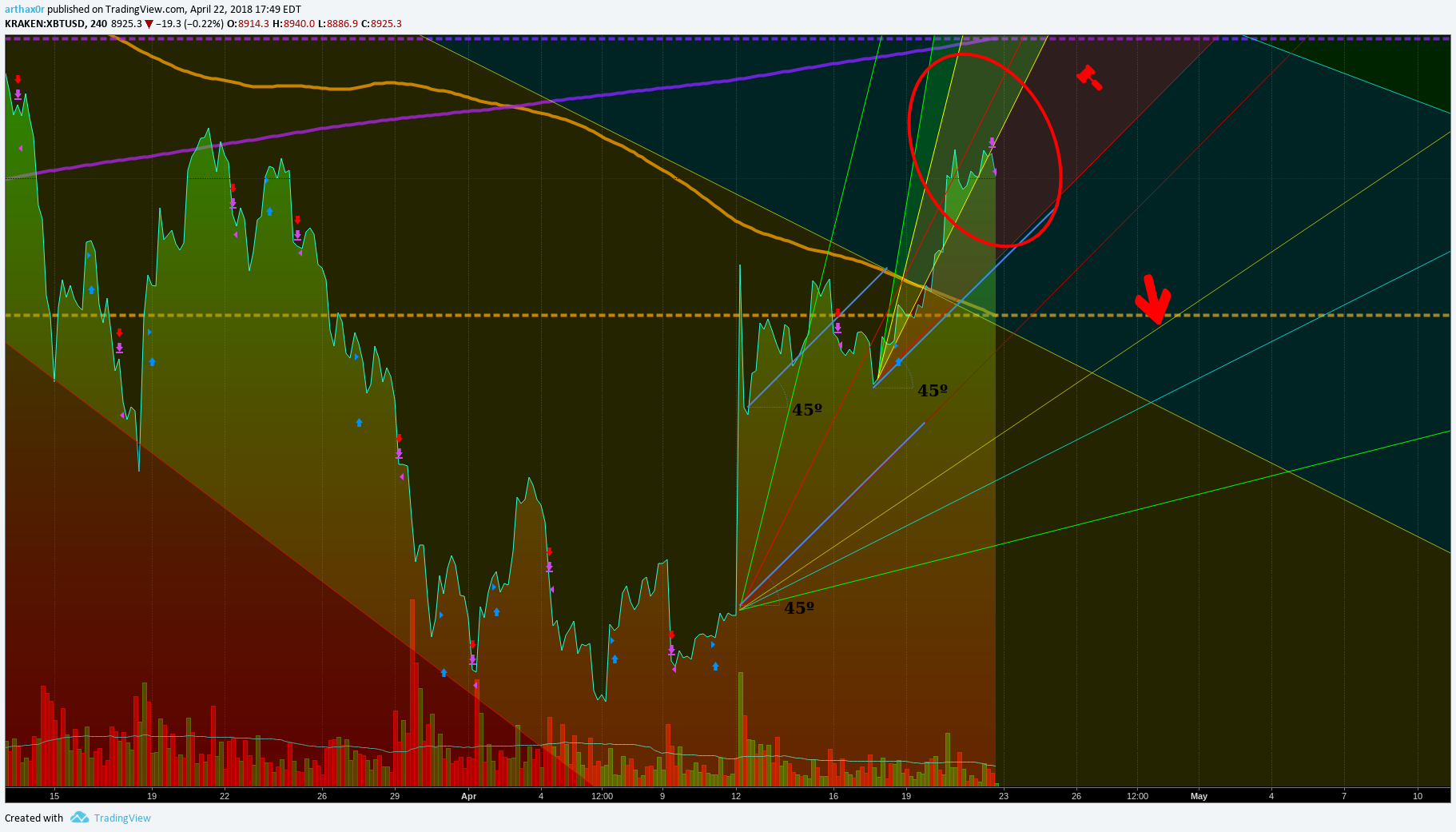The image size is (1456, 832).
Task: Click the 29 date label on axis
Action: coord(395,796)
